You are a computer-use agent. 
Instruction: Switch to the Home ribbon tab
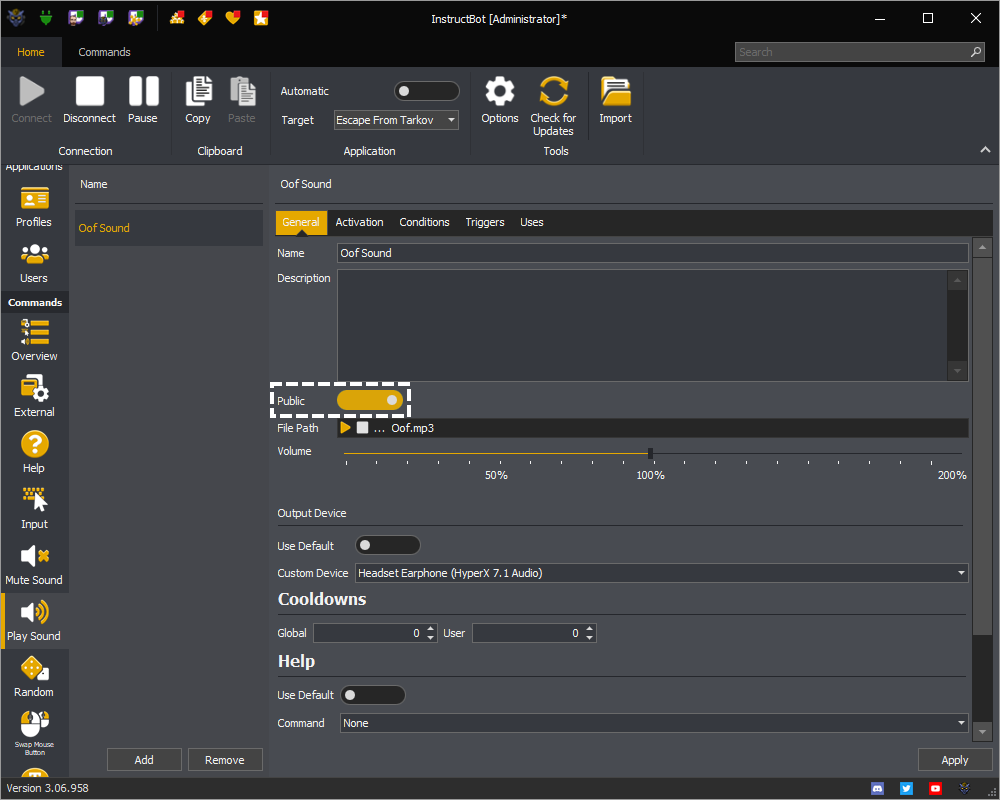click(31, 52)
